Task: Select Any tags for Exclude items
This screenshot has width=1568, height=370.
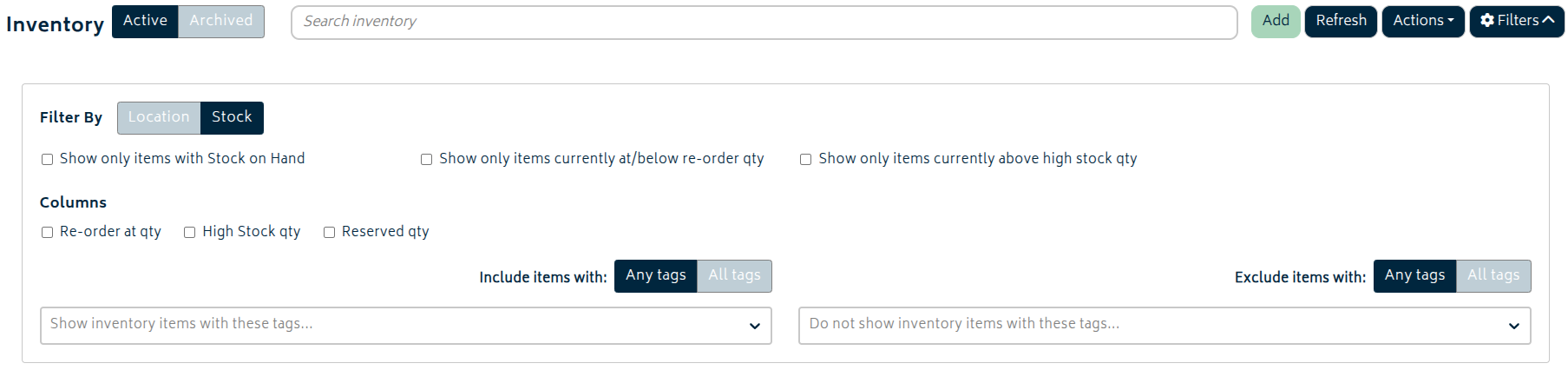Action: (x=1414, y=275)
